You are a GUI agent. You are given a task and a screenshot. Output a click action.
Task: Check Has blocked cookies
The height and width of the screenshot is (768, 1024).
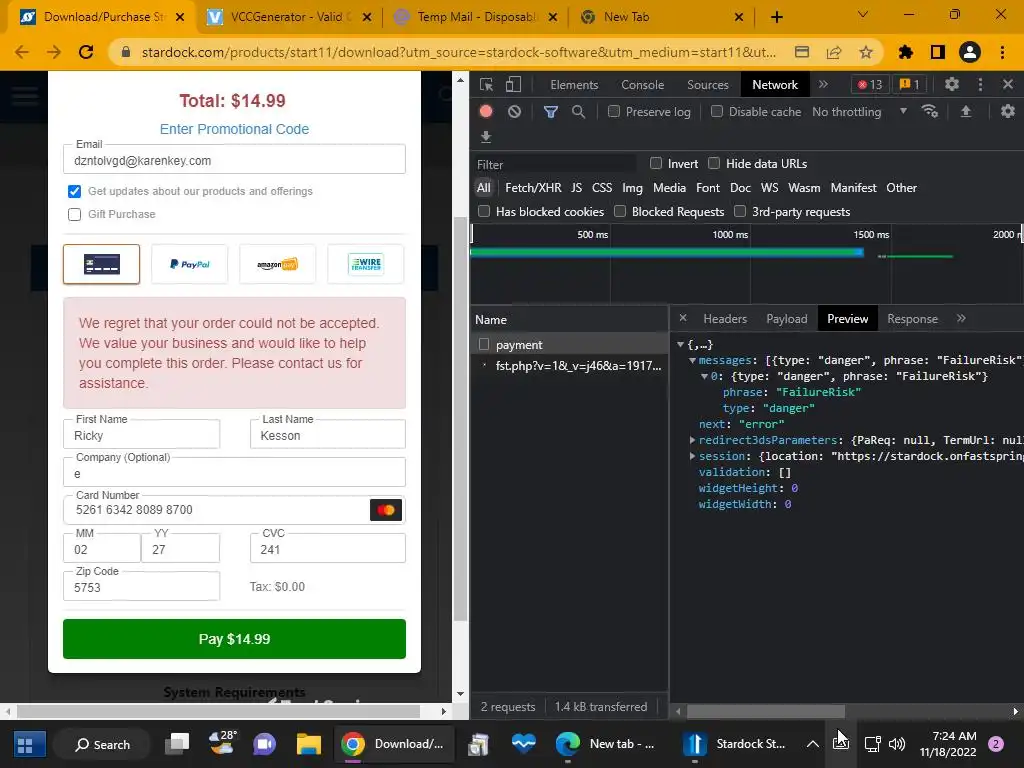(484, 212)
